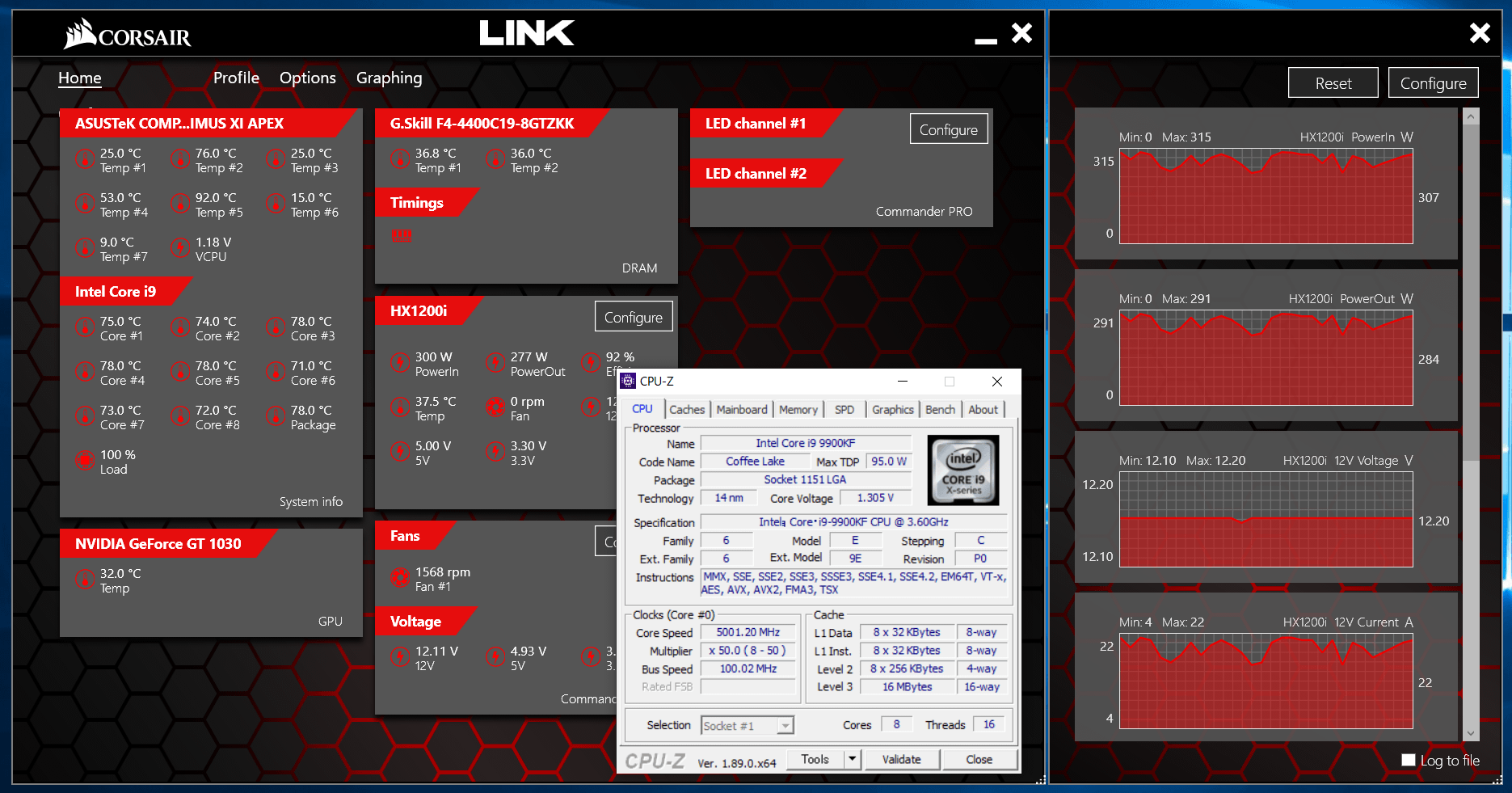Click the red Timings memory icon
The height and width of the screenshot is (793, 1512).
click(x=402, y=235)
